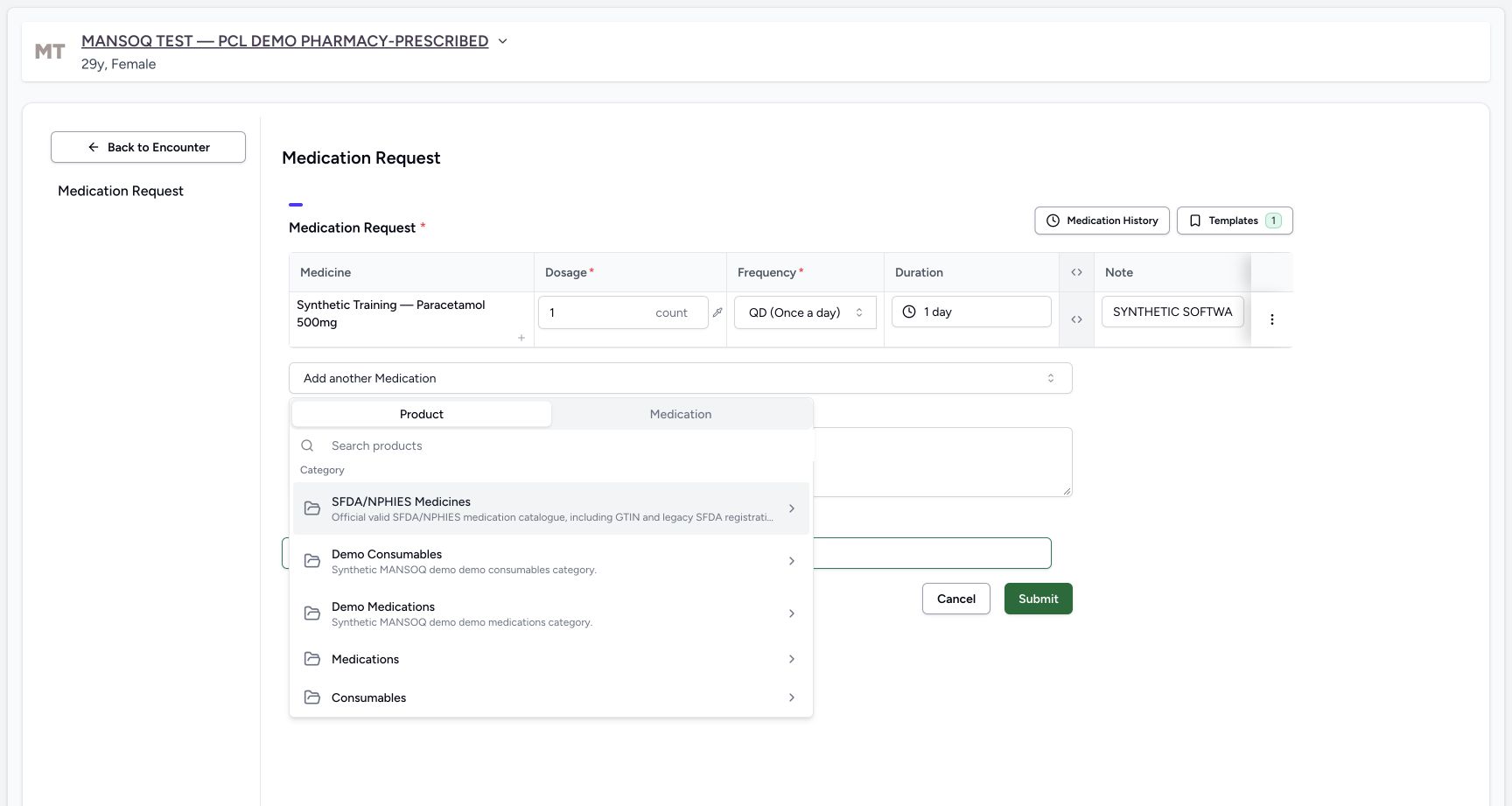Viewport: 1512px width, 806px height.
Task: Open the MANSOQ TEST patient name link
Action: point(284,41)
